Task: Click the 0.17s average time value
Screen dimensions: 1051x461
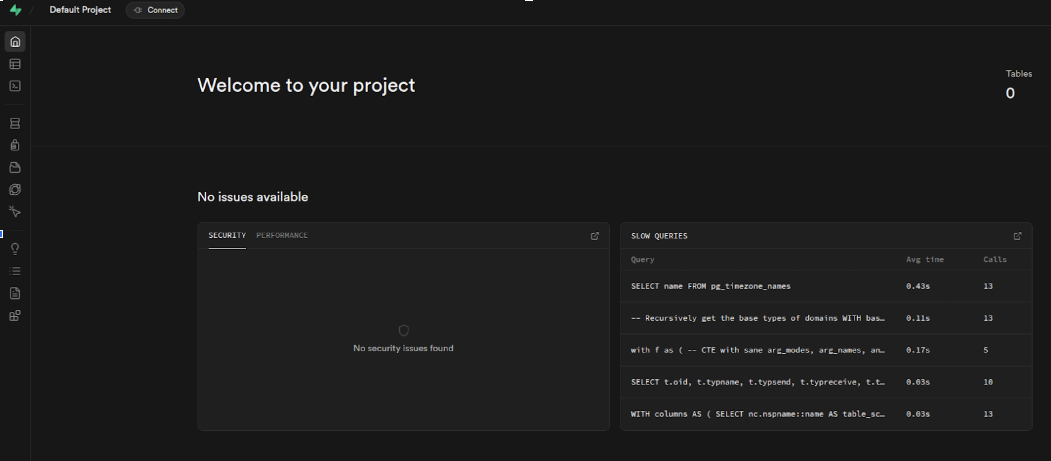Action: point(918,350)
